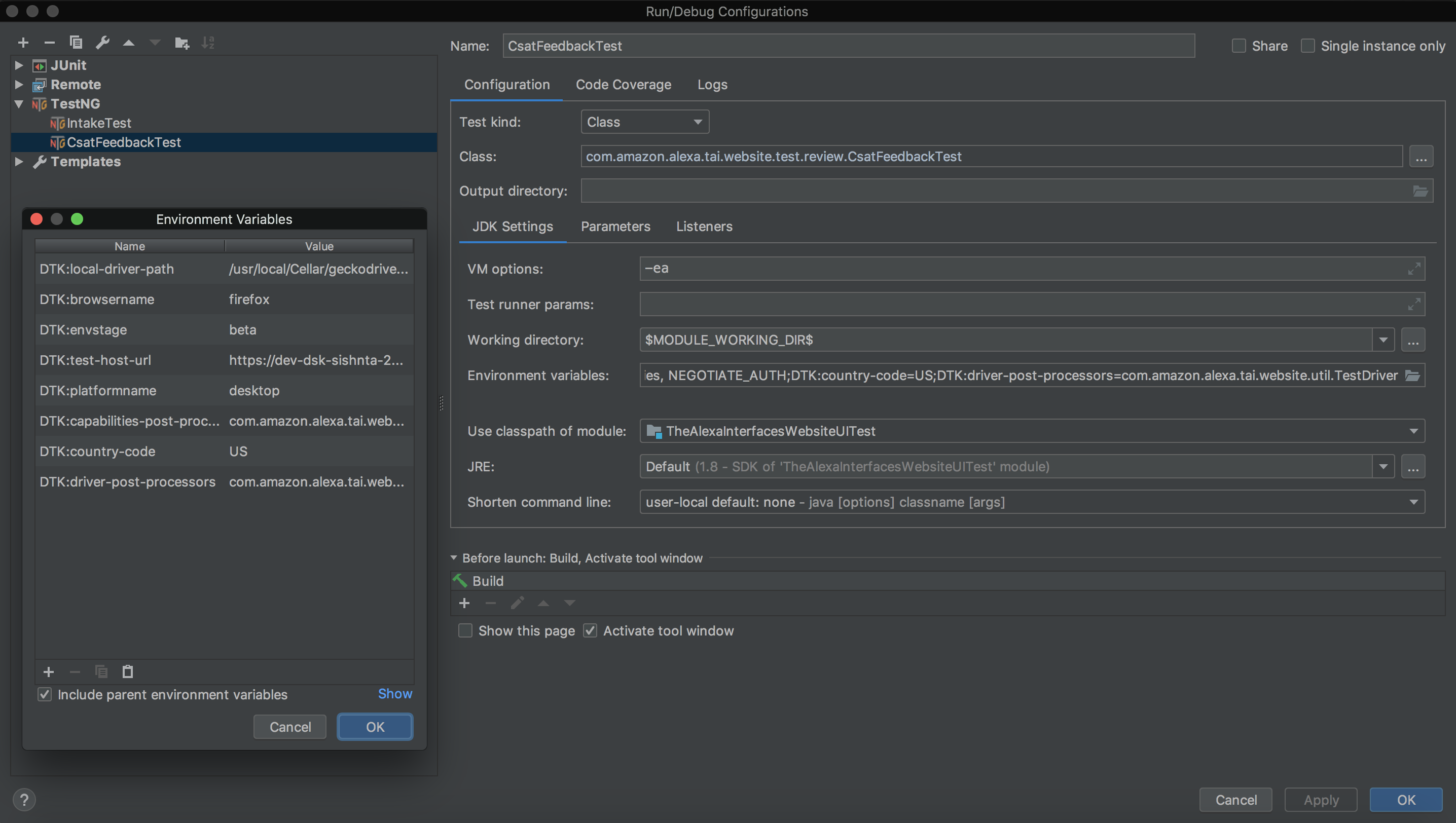This screenshot has width=1456, height=823.
Task: Remove before launch task minus icon
Action: pyautogui.click(x=490, y=603)
